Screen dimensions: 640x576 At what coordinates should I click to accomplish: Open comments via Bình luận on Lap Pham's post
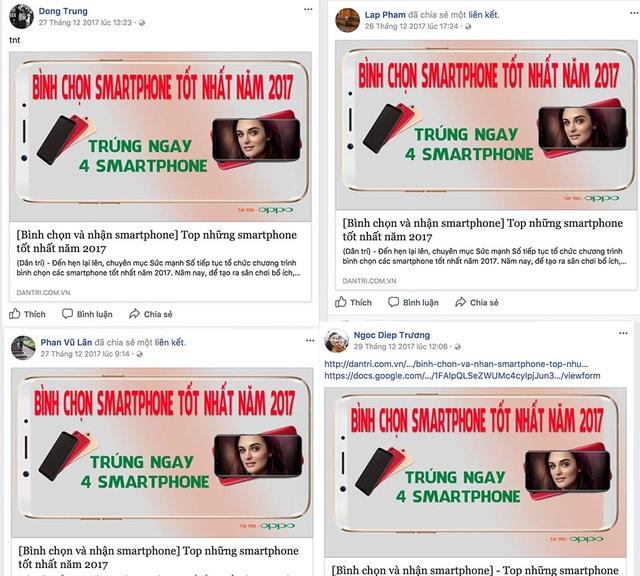(394, 302)
